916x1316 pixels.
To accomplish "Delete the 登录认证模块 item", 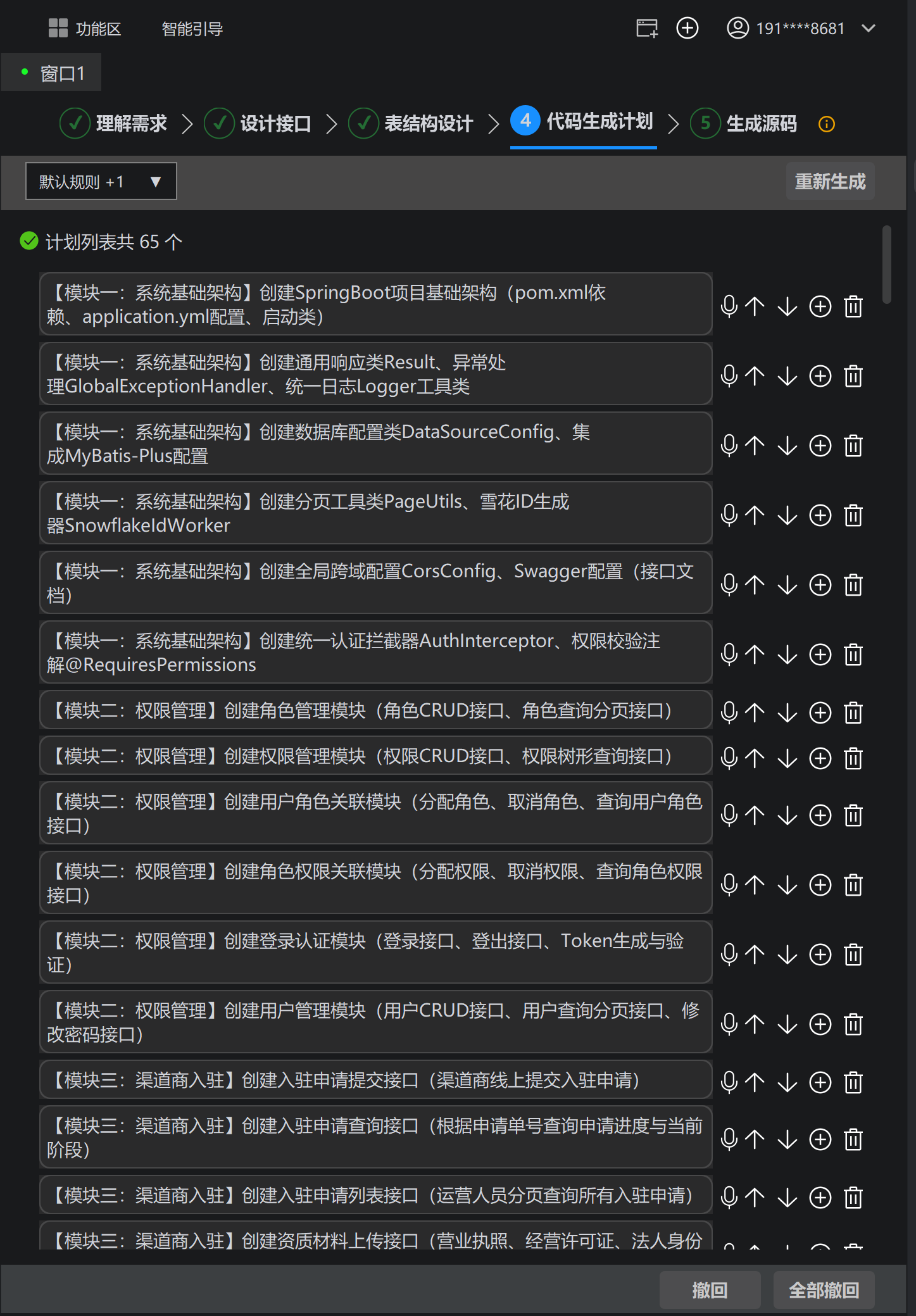I will [853, 955].
